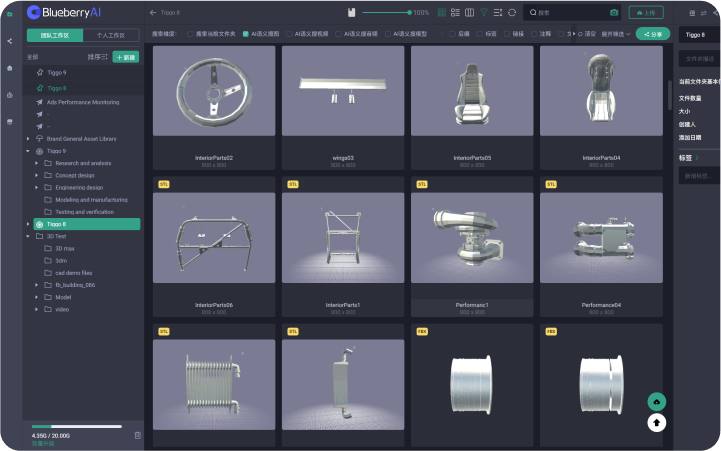The width and height of the screenshot is (721, 451).
Task: Enable the 搜索当前文件夹 checkbox
Action: click(x=190, y=34)
